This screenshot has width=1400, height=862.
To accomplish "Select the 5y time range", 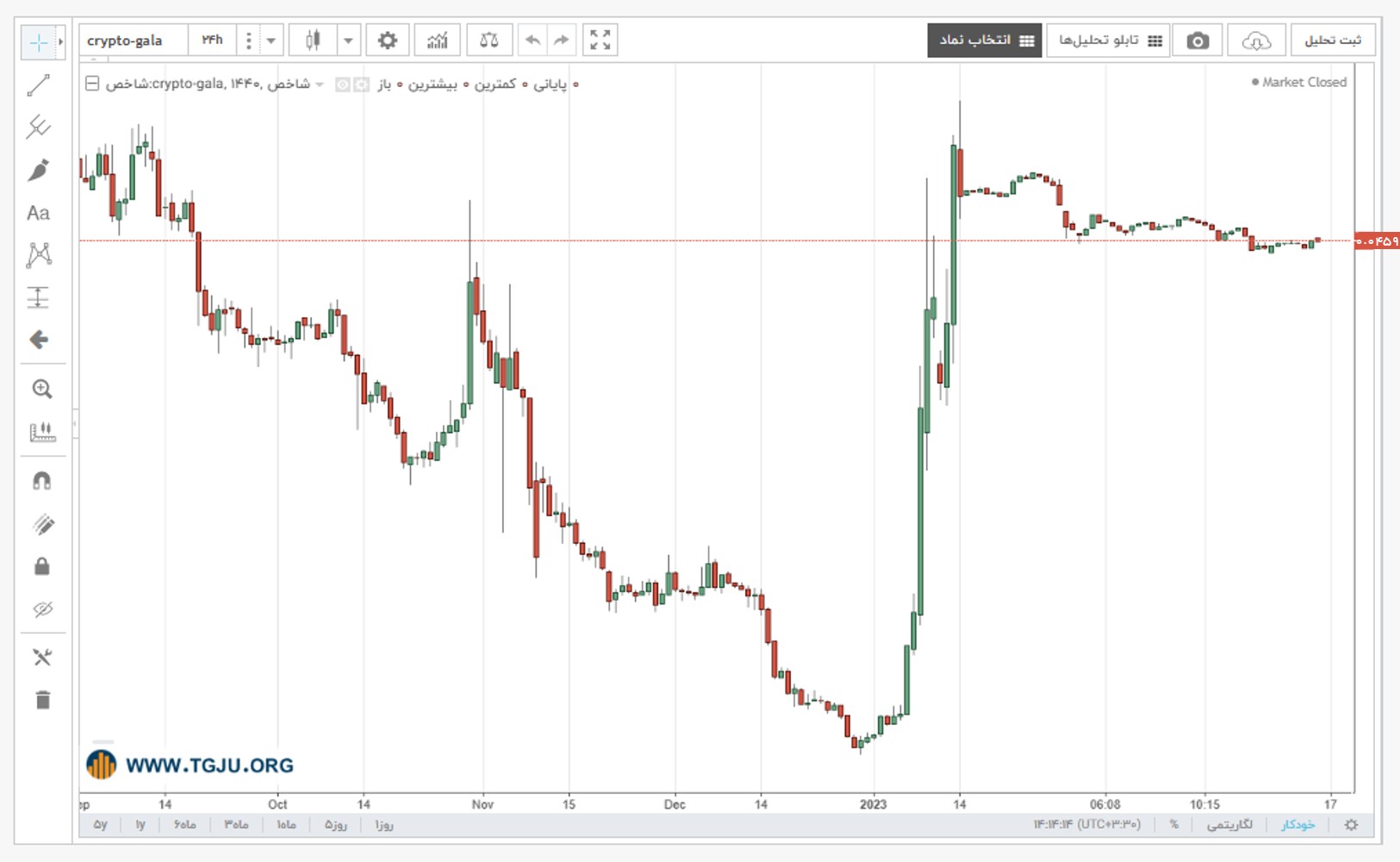I will 101,825.
